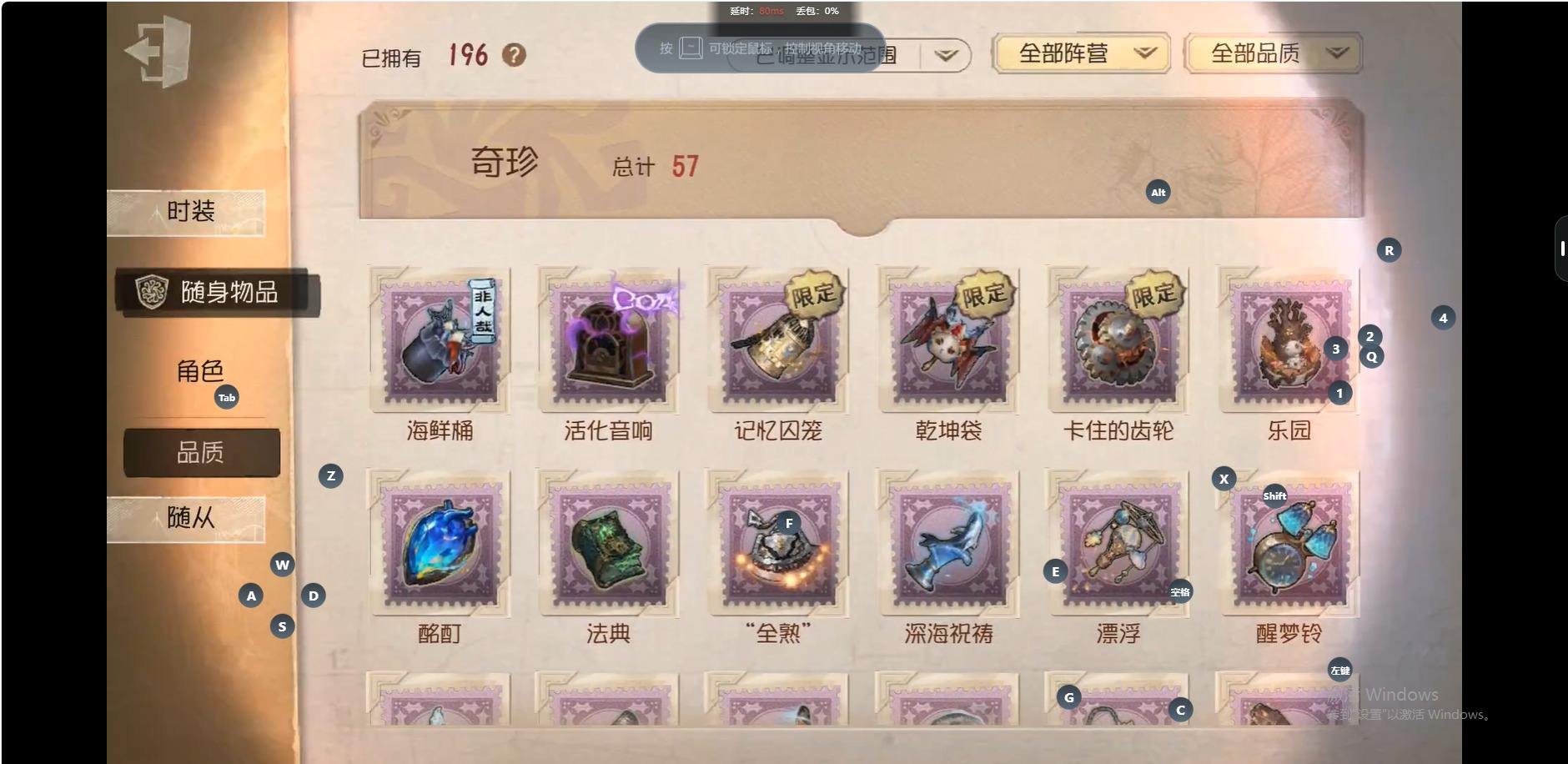Image resolution: width=1568 pixels, height=764 pixels.
Task: Click the exit door icon
Action: click(158, 52)
